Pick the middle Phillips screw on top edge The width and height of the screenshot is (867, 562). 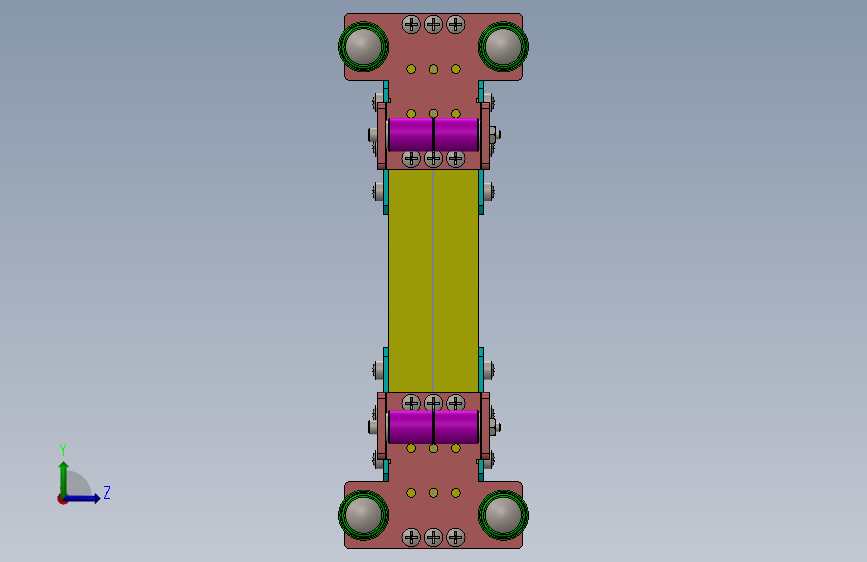[x=433, y=24]
